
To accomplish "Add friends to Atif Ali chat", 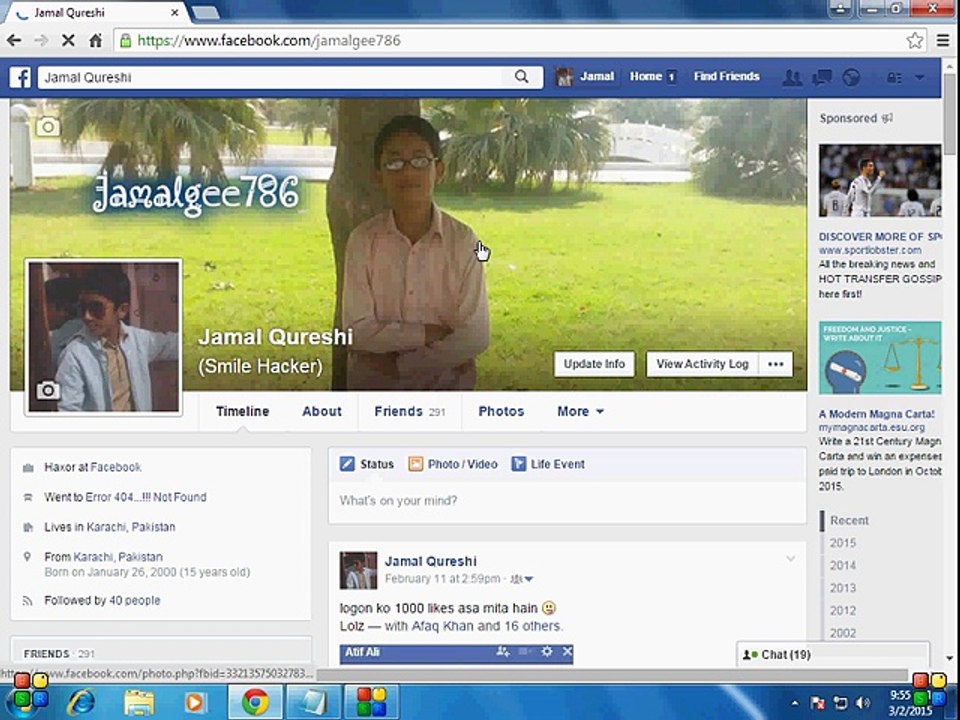I will tap(503, 652).
